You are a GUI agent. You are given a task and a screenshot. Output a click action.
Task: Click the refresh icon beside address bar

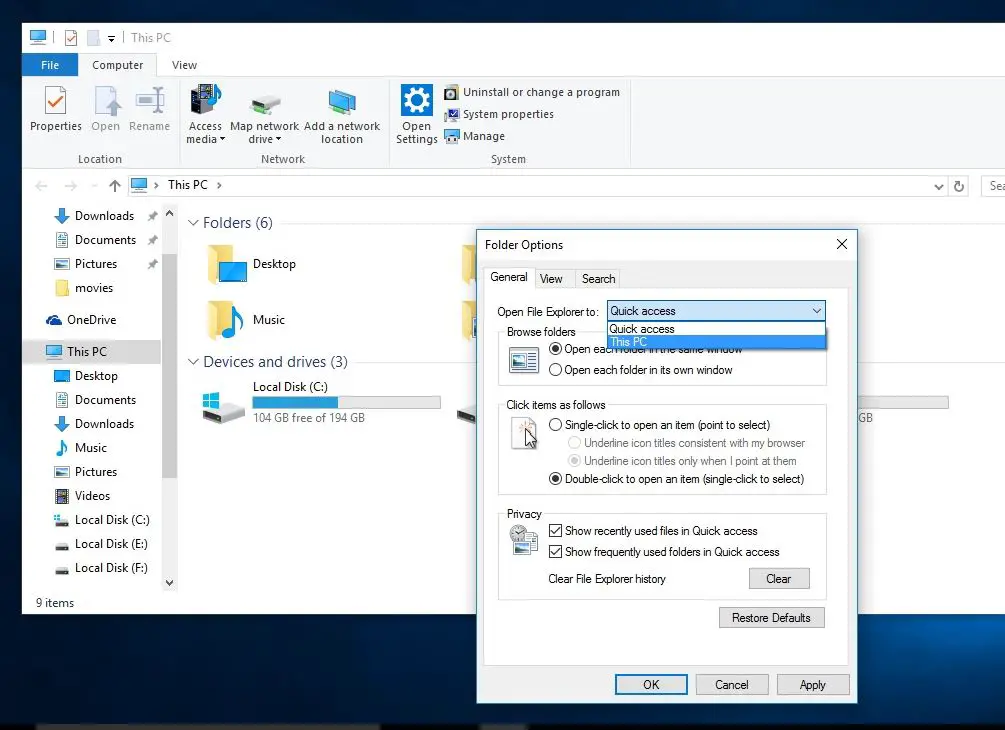[x=959, y=186]
